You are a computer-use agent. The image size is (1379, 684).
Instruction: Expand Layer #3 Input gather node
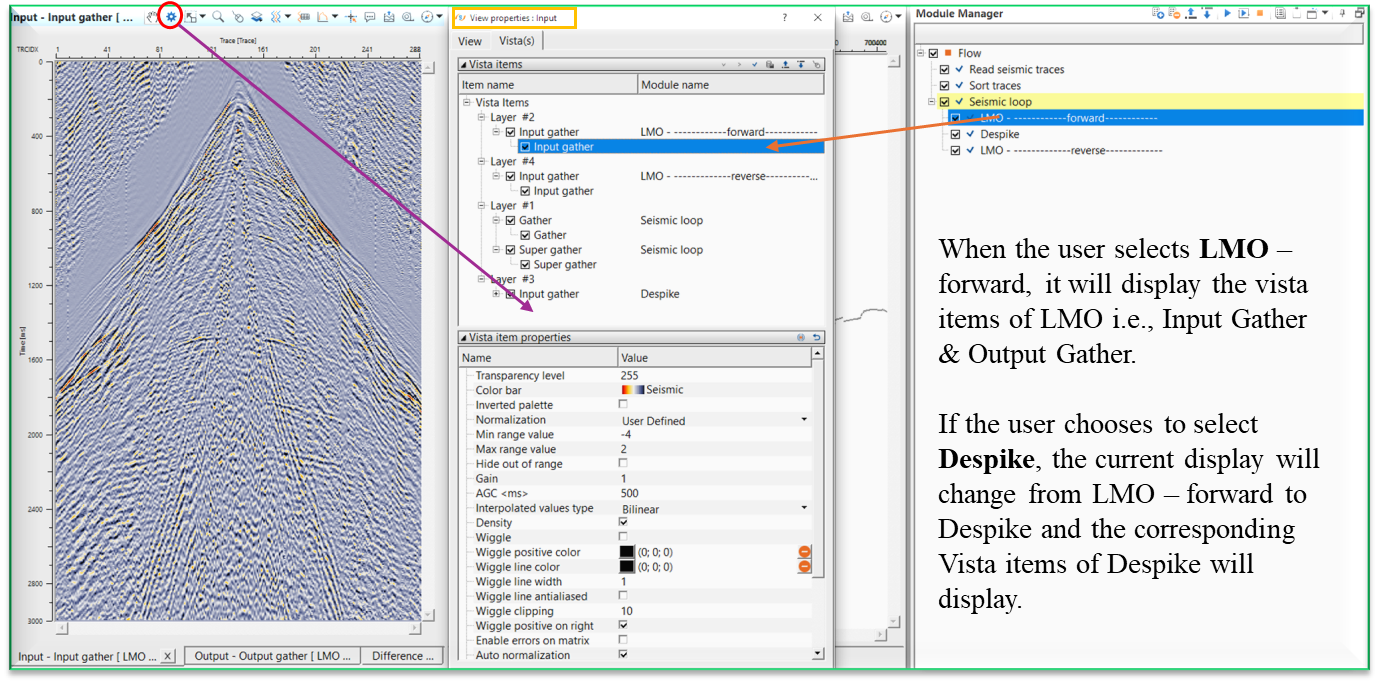click(497, 294)
